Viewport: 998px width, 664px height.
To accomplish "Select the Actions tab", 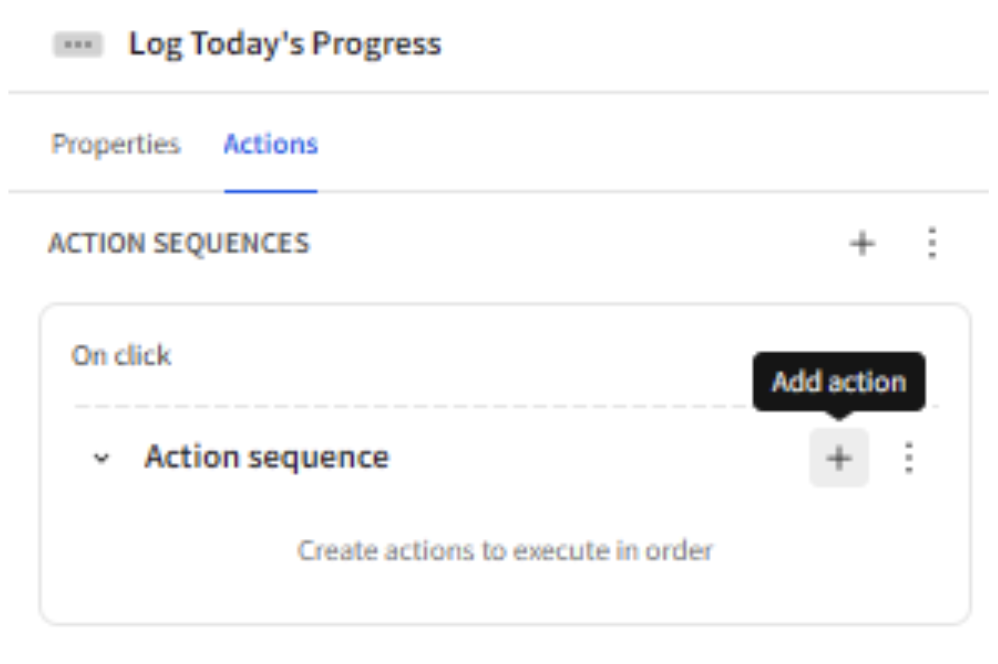I will click(x=271, y=145).
